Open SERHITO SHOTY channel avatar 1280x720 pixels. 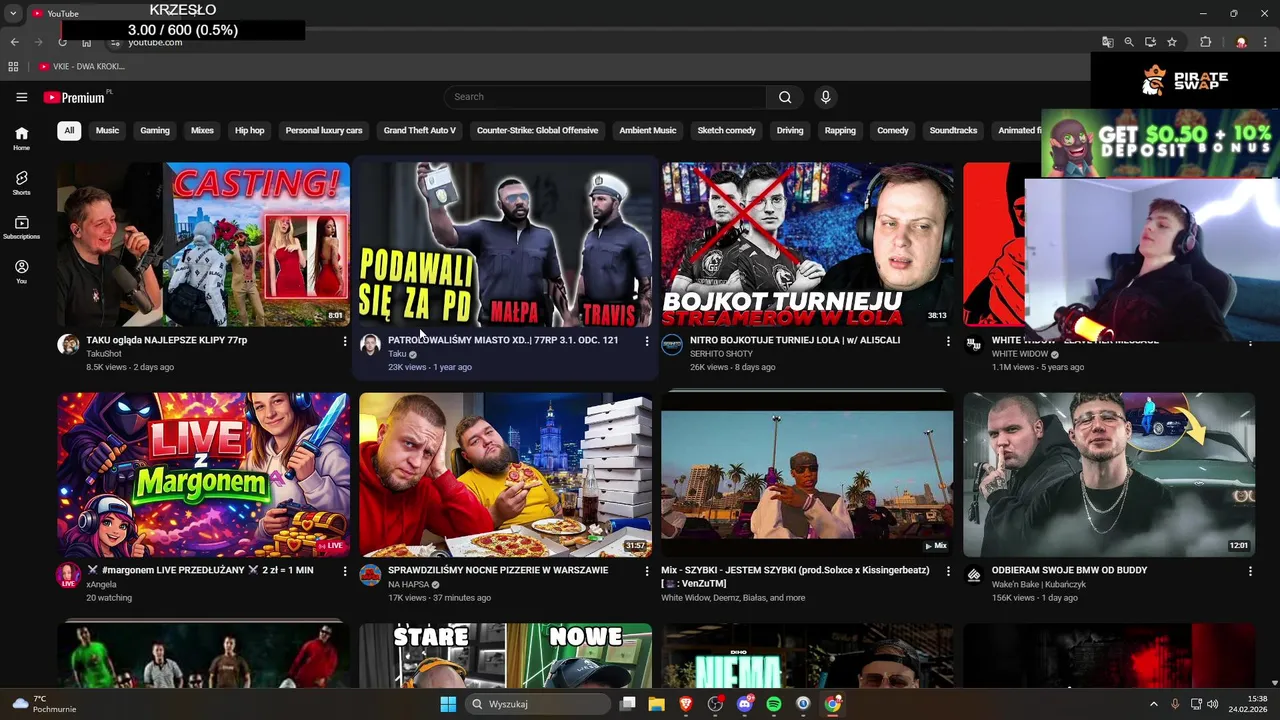tap(672, 345)
